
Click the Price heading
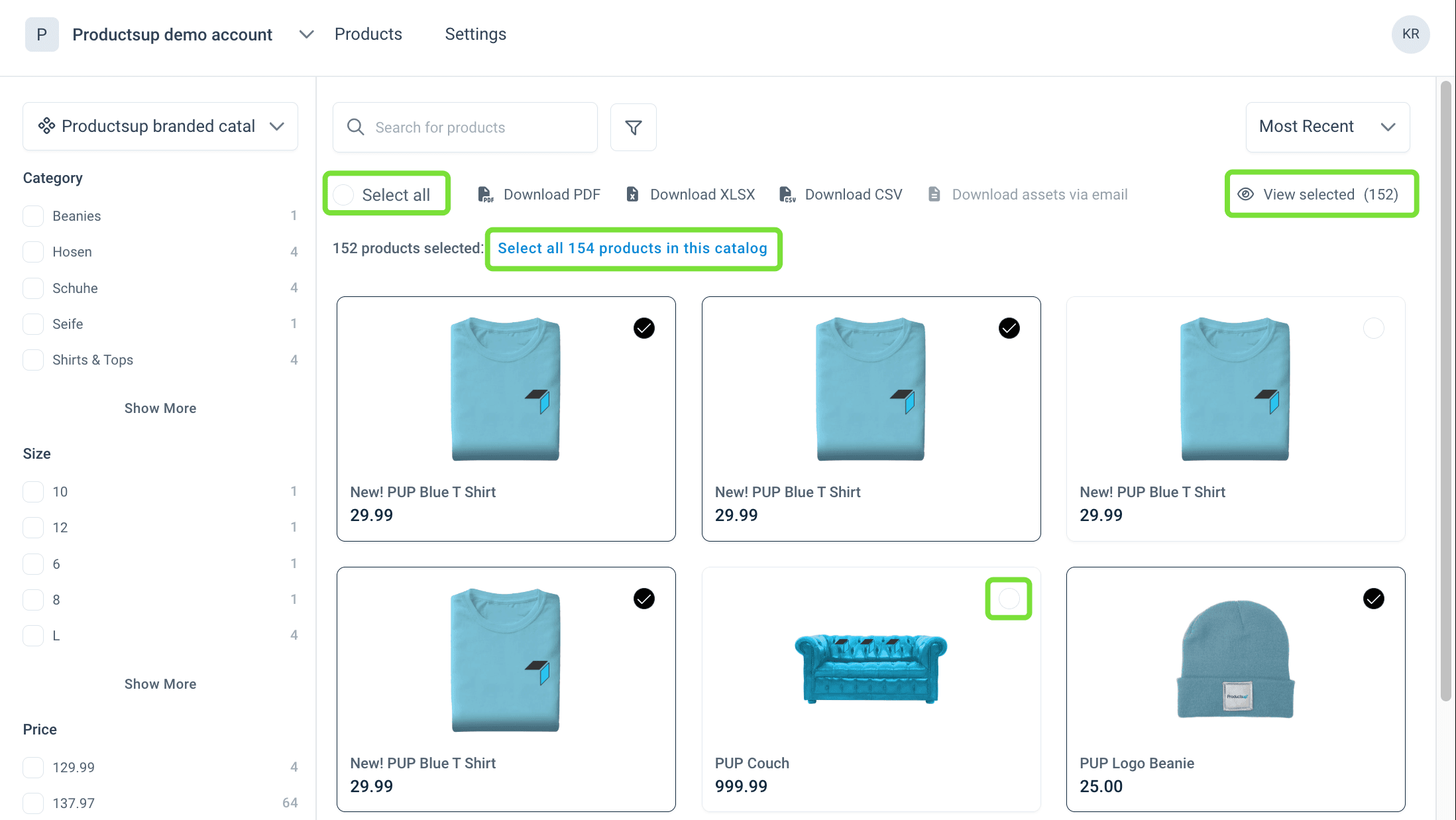[x=40, y=729]
